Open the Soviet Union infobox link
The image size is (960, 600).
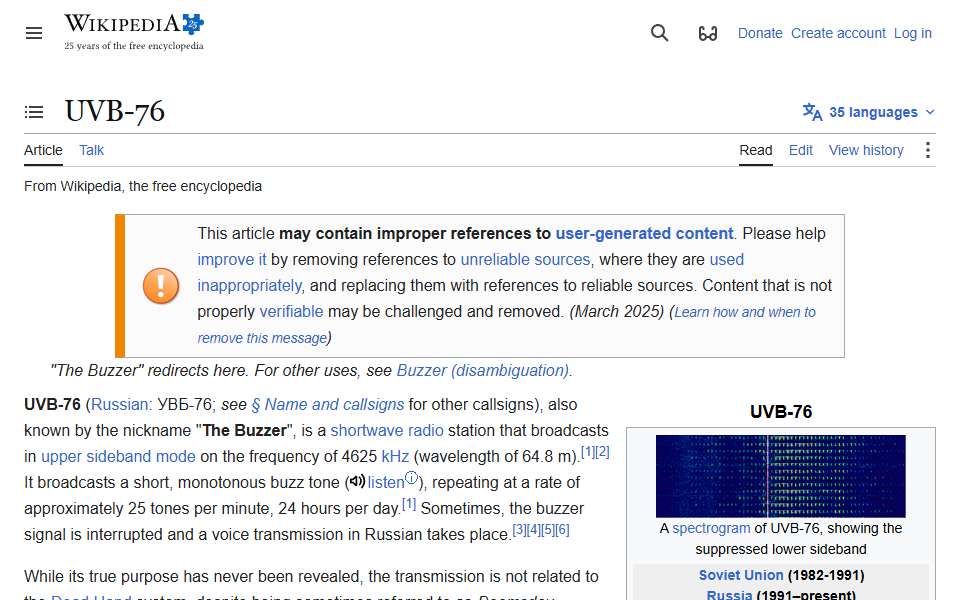coord(741,575)
